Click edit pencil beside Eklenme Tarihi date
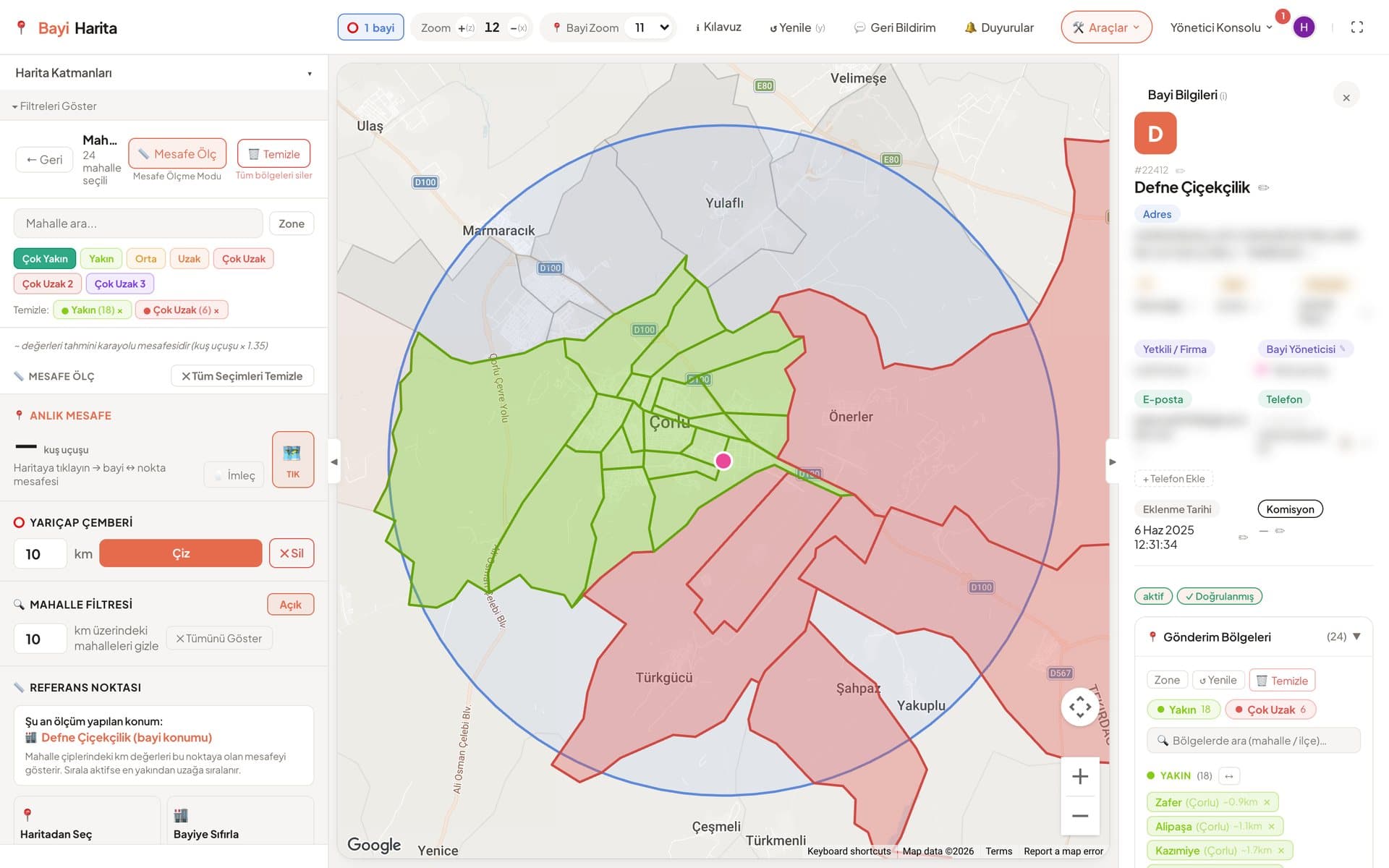The image size is (1389, 868). 1243,537
